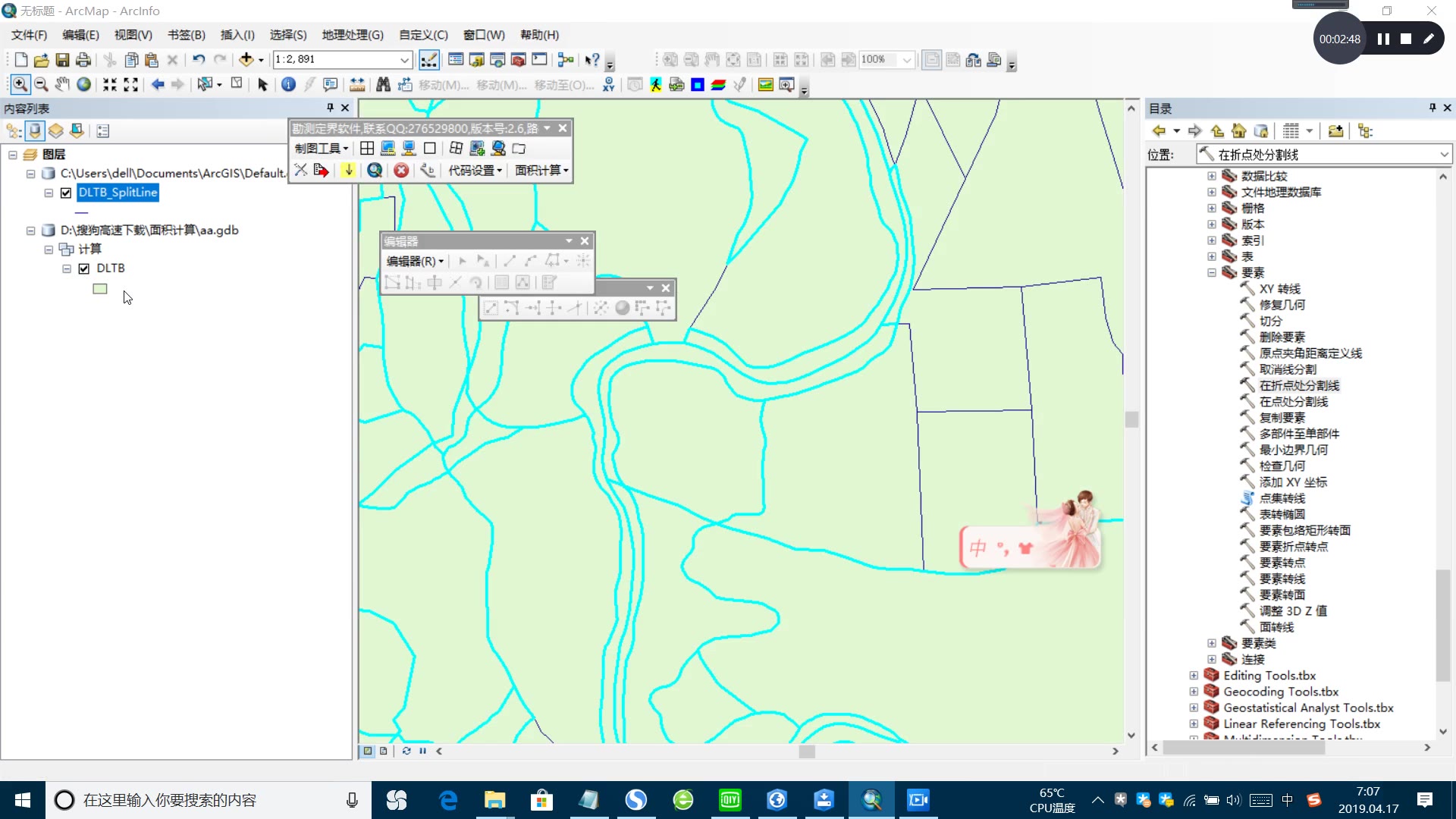
Task: Click the Catalog horizontal scrollbar
Action: pos(1244,748)
